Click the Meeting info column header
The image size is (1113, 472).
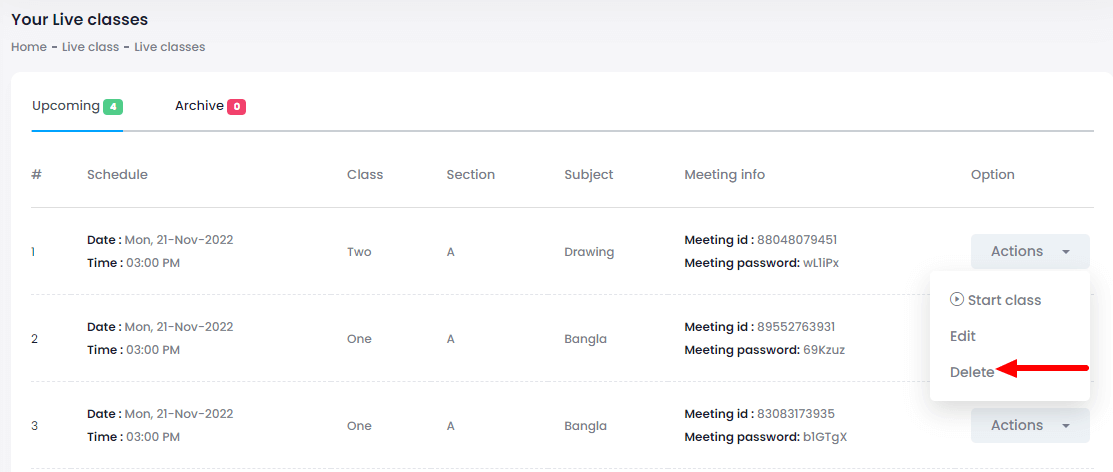(x=724, y=175)
